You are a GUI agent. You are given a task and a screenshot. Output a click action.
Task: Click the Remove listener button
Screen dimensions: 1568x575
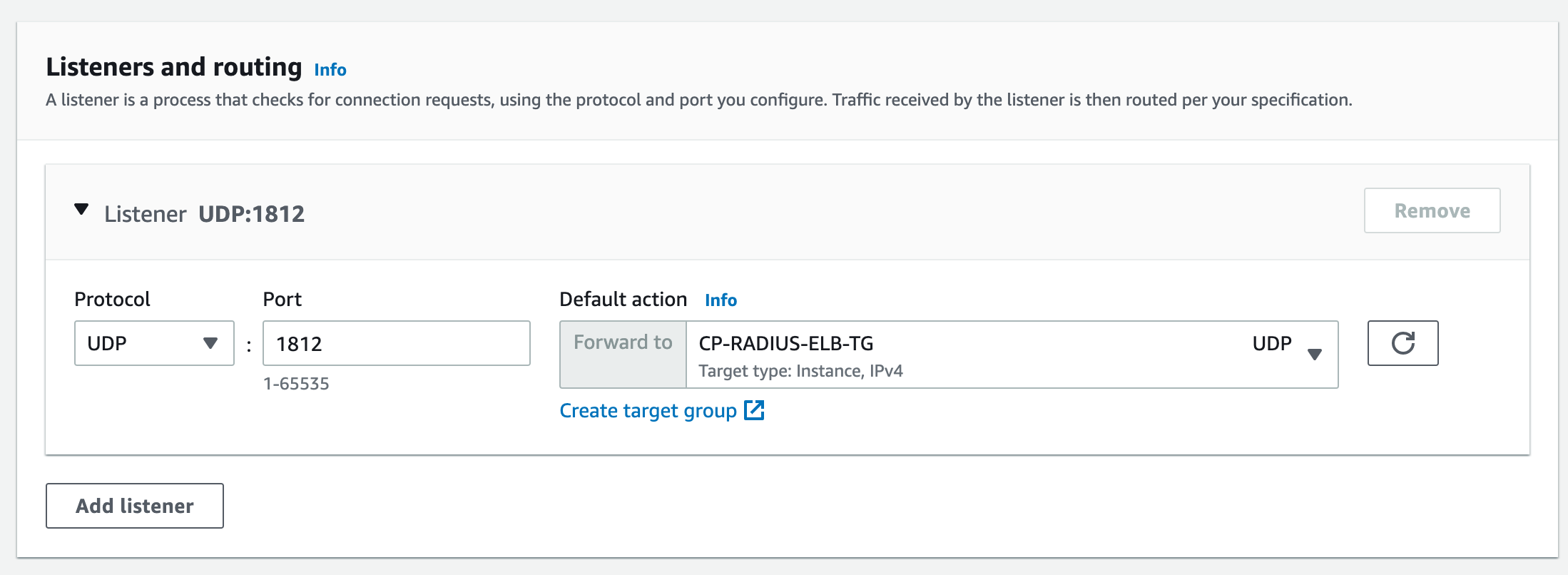coord(1432,210)
